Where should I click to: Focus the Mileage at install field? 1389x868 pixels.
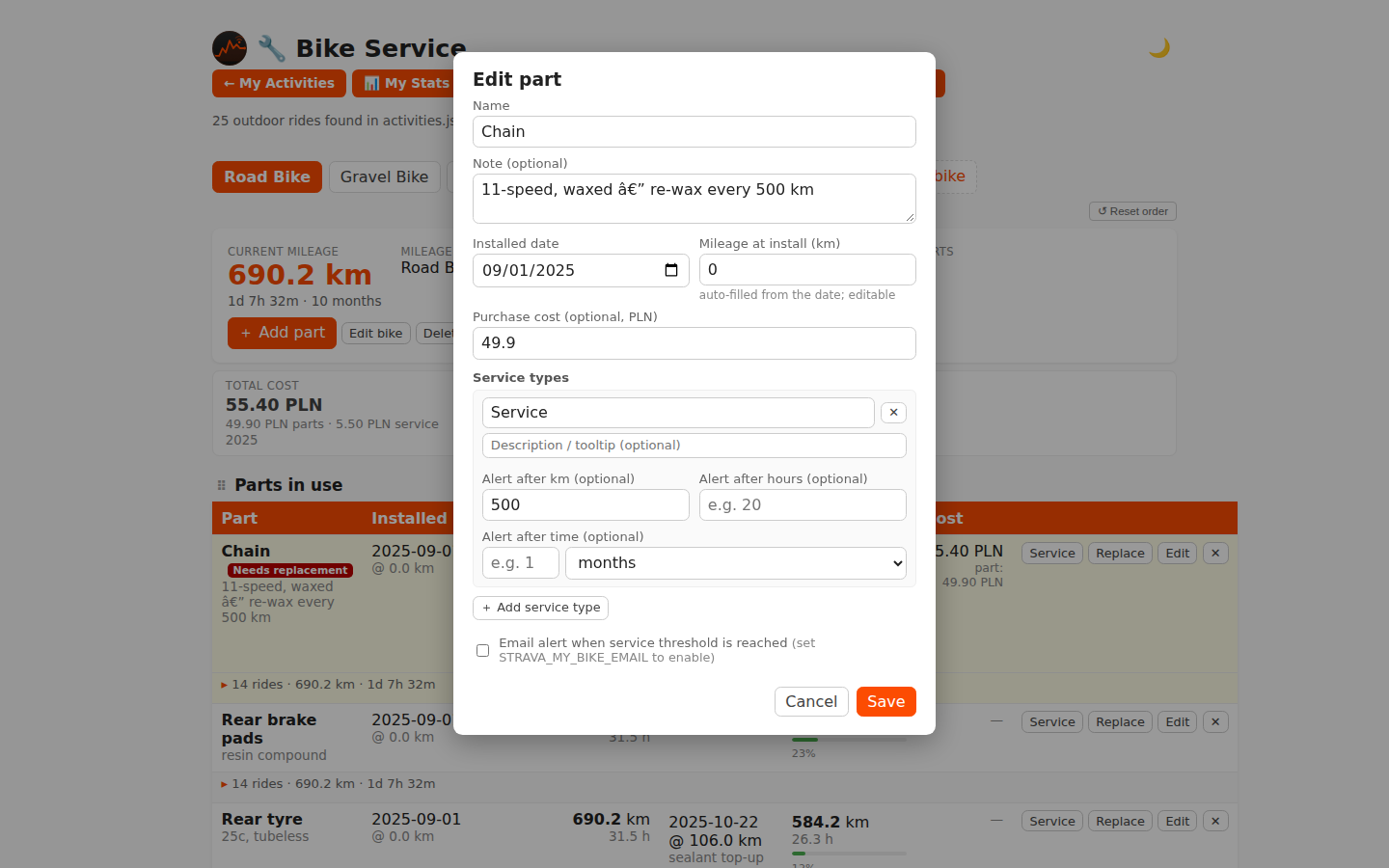[x=807, y=270]
